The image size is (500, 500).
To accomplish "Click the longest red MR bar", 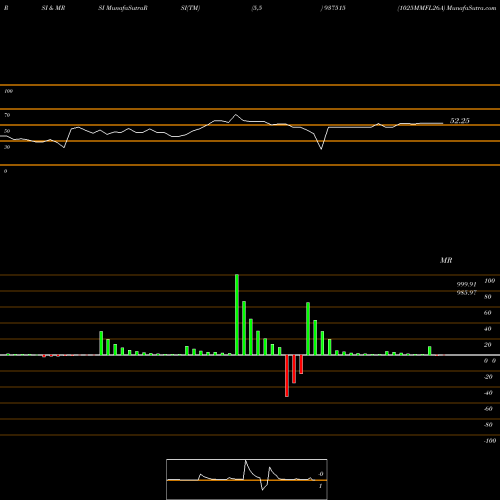I will click(x=287, y=376).
